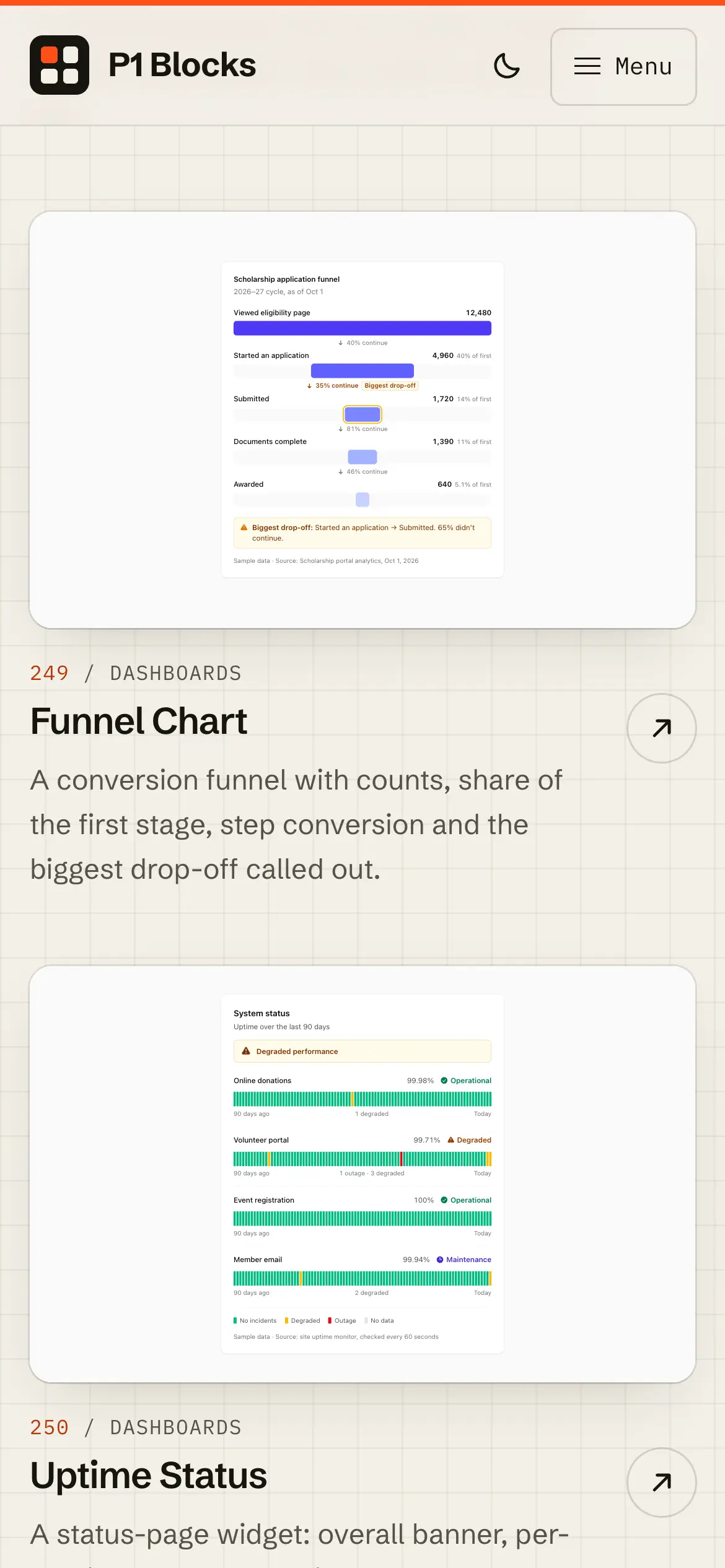This screenshot has height=1568, width=725.
Task: Click the Event registration uptime bar
Action: 362,1219
